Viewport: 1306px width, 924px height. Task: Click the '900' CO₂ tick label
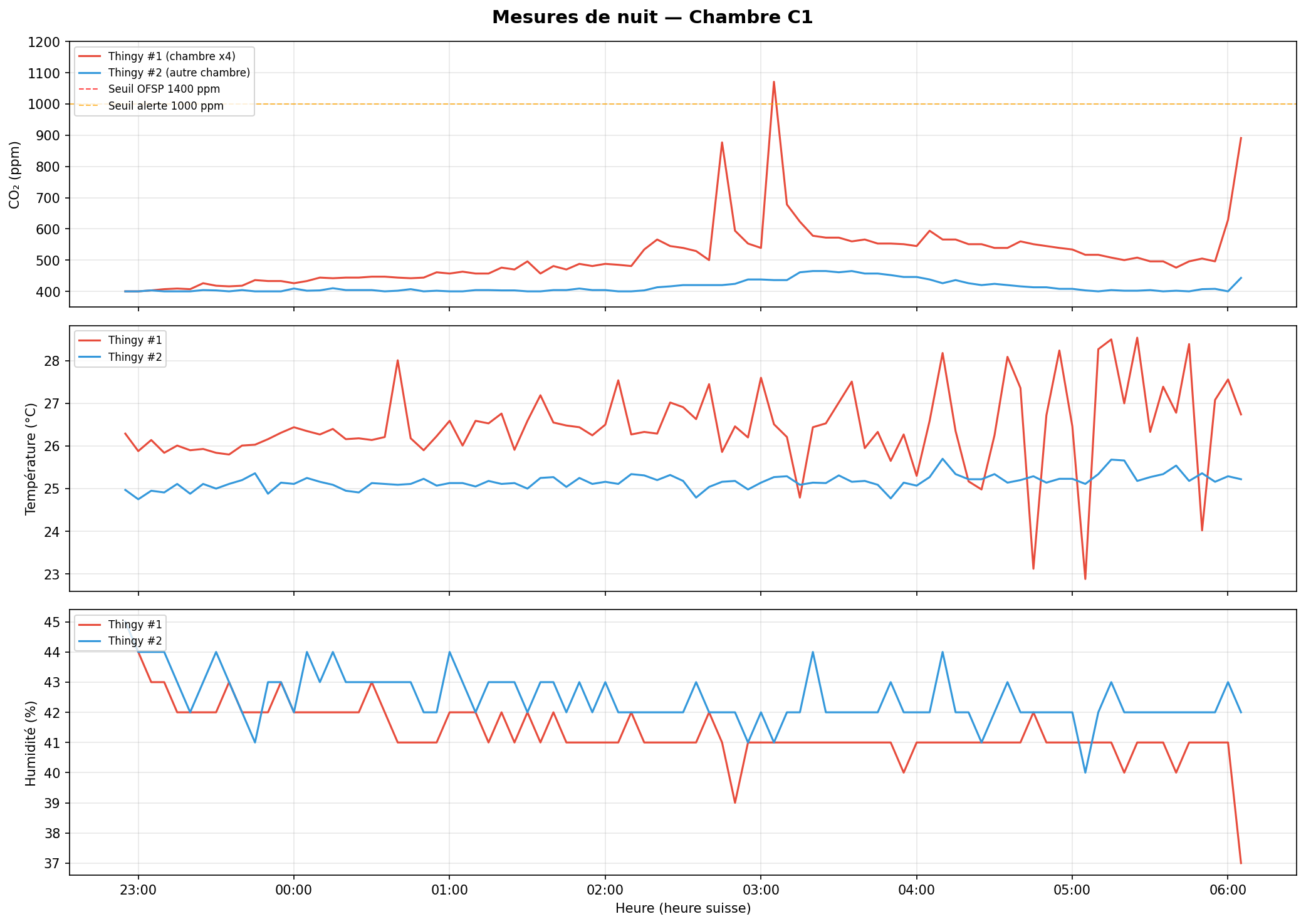[48, 136]
